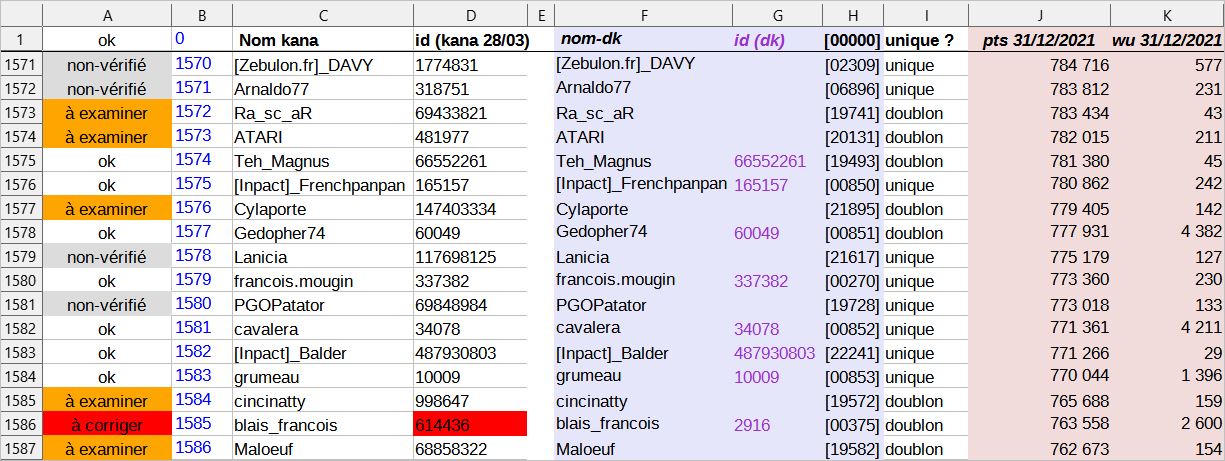The image size is (1225, 461).
Task: Select the "unique ?" header cell
Action: tap(925, 40)
